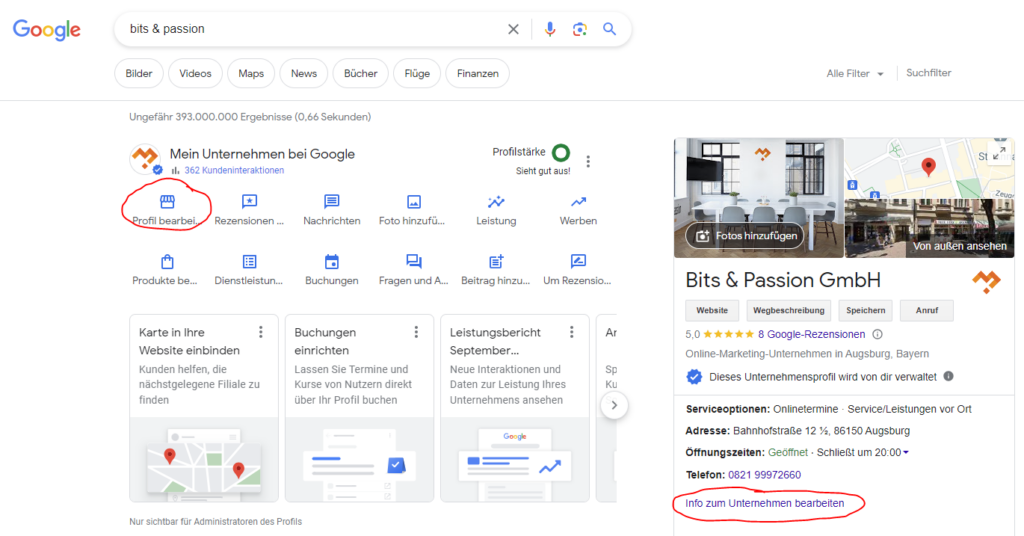Expand the Öffnungszeiten hours dropdown arrow
The height and width of the screenshot is (536, 1024).
point(906,453)
